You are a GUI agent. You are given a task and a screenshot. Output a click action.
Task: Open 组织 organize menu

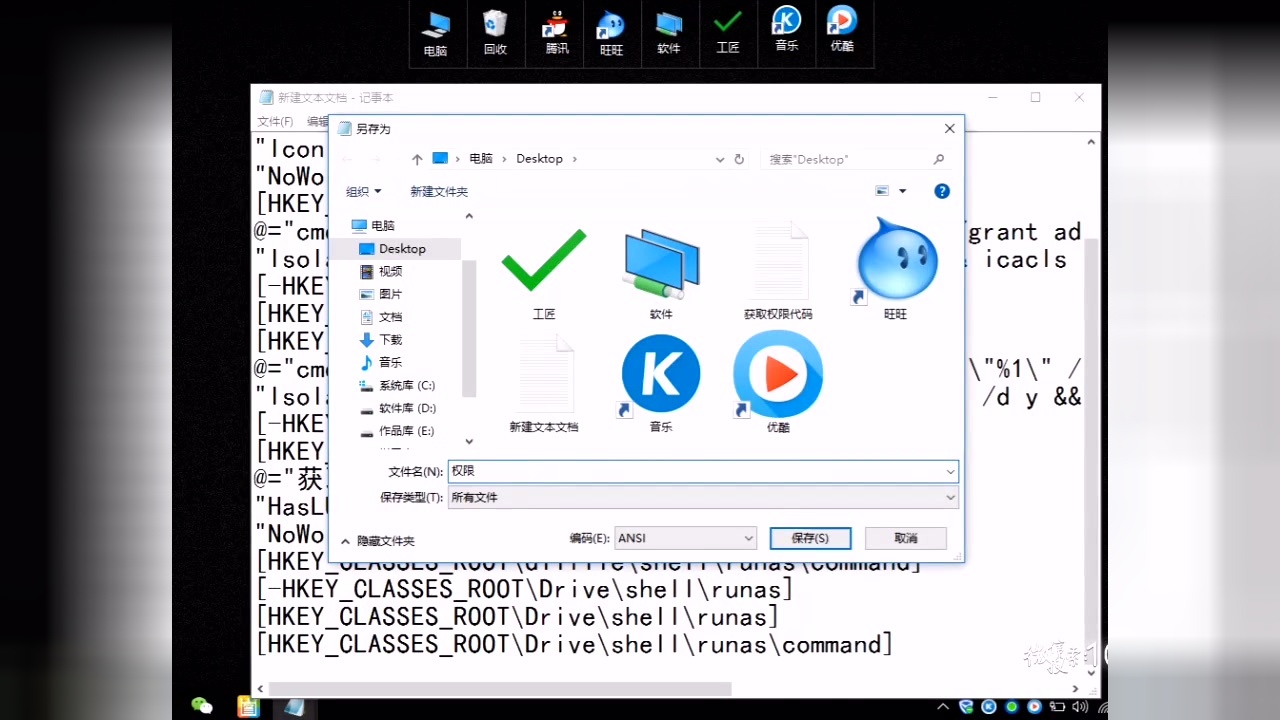363,191
